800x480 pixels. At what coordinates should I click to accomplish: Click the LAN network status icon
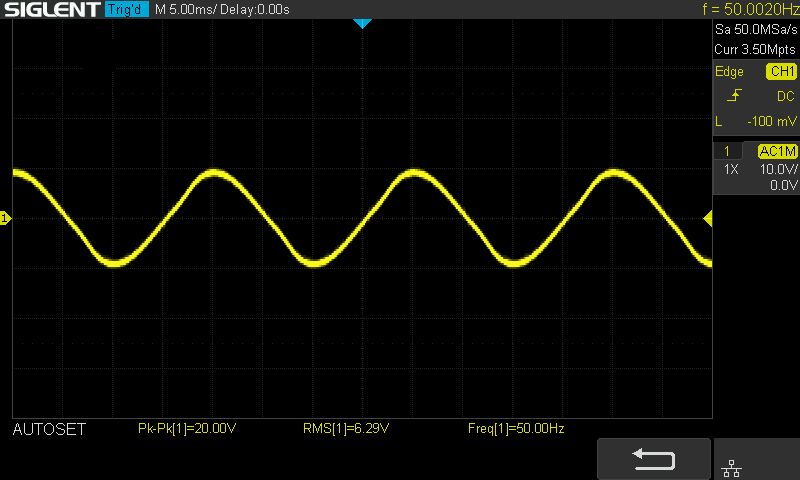731,468
